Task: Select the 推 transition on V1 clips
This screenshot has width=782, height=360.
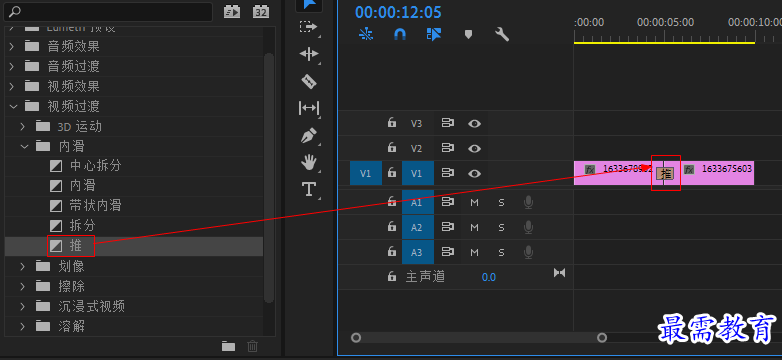Action: point(666,174)
